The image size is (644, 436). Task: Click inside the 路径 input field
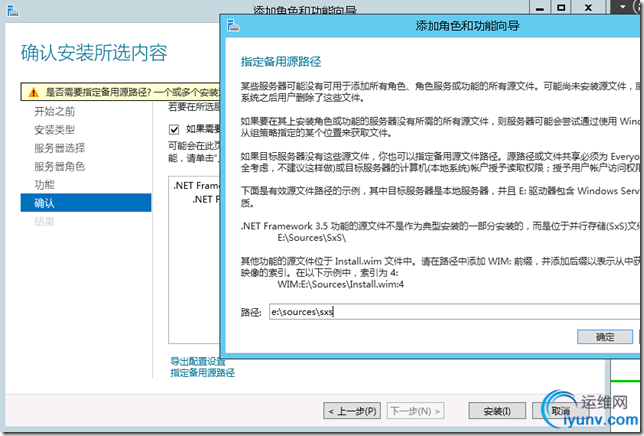coord(454,312)
